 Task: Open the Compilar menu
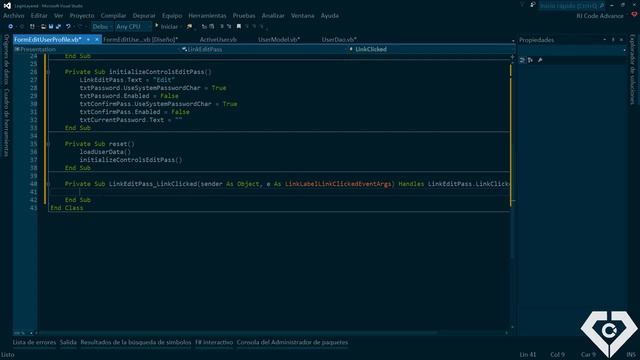click(113, 16)
